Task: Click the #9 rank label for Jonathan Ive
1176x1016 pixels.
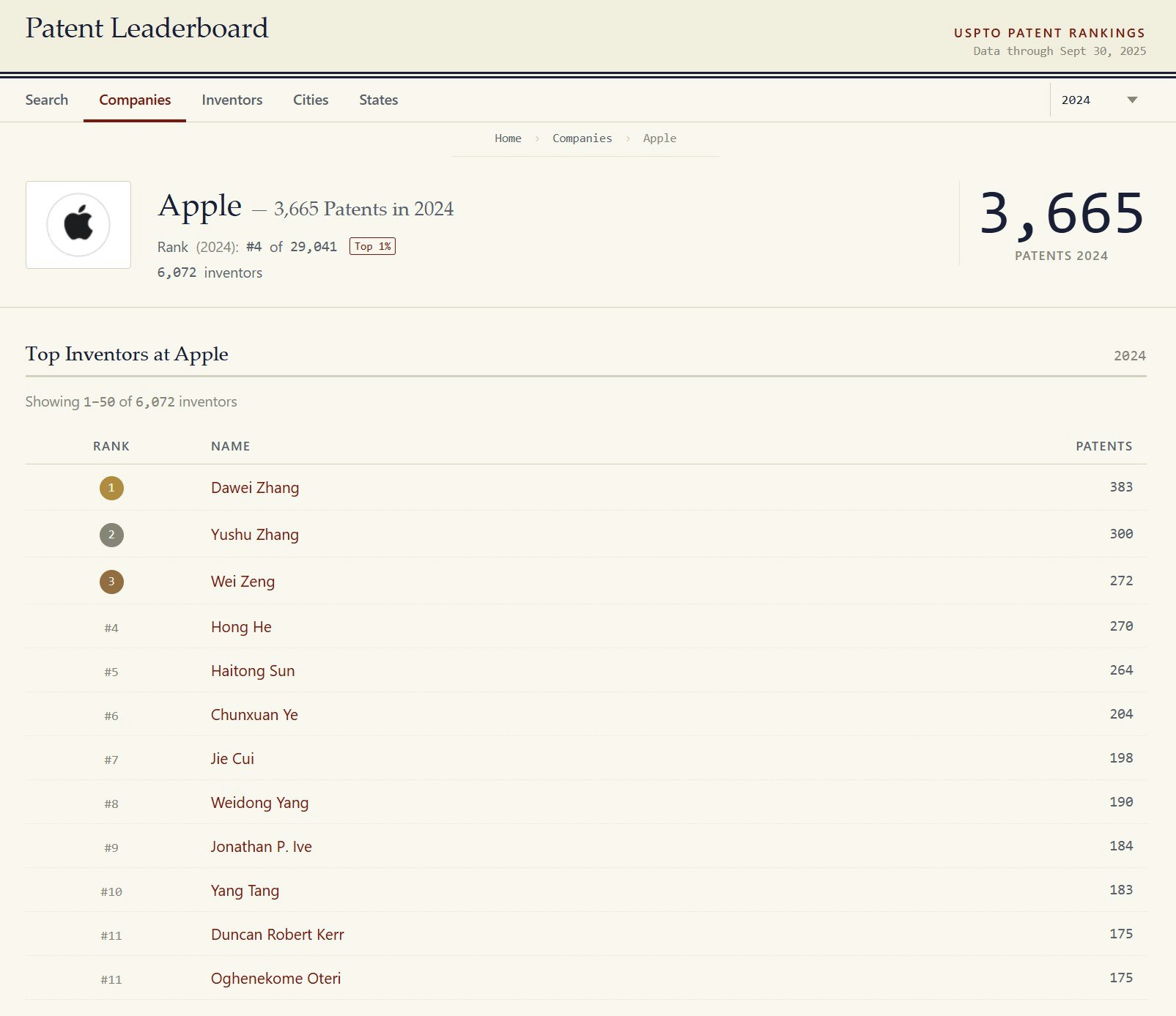Action: 111,848
